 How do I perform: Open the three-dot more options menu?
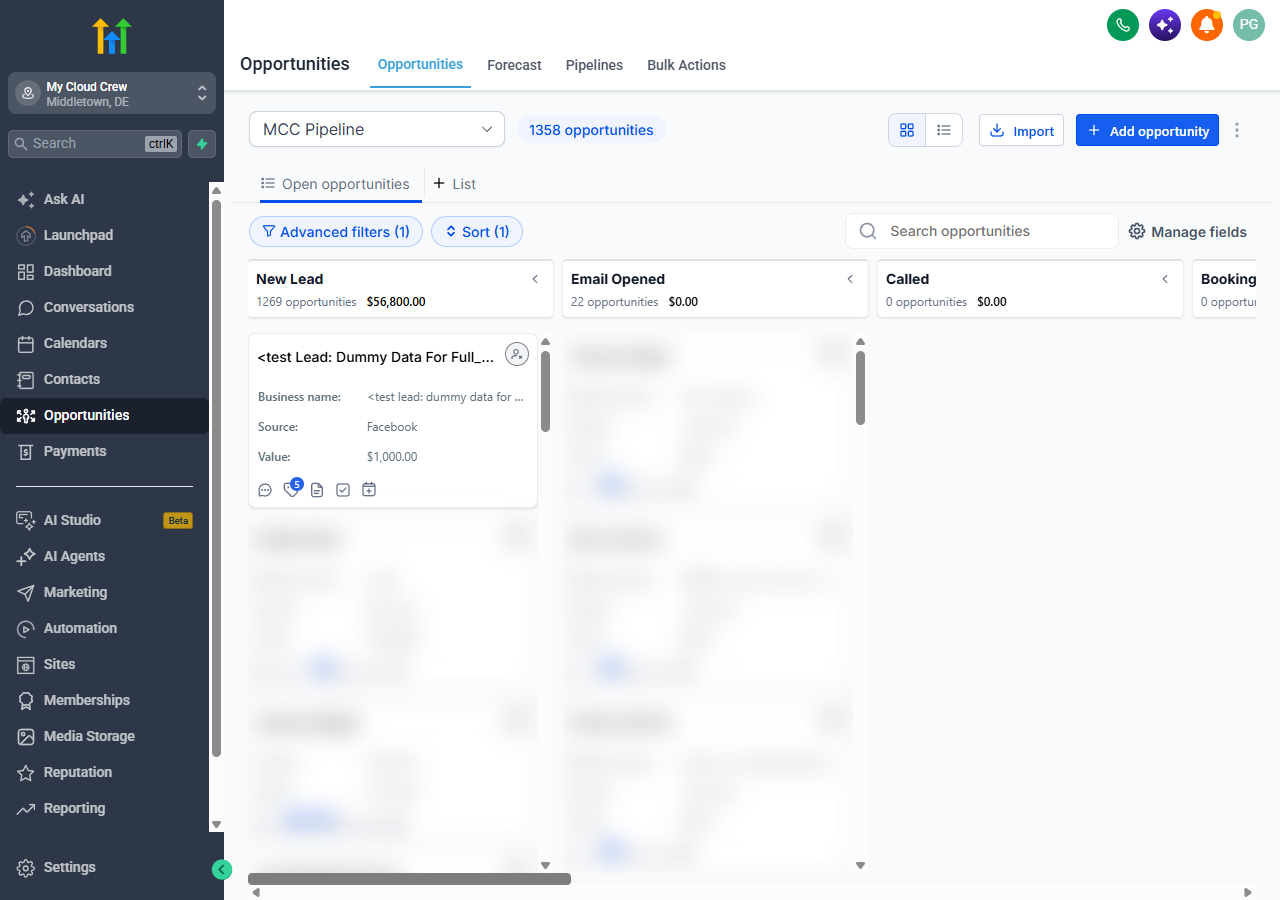(x=1237, y=130)
